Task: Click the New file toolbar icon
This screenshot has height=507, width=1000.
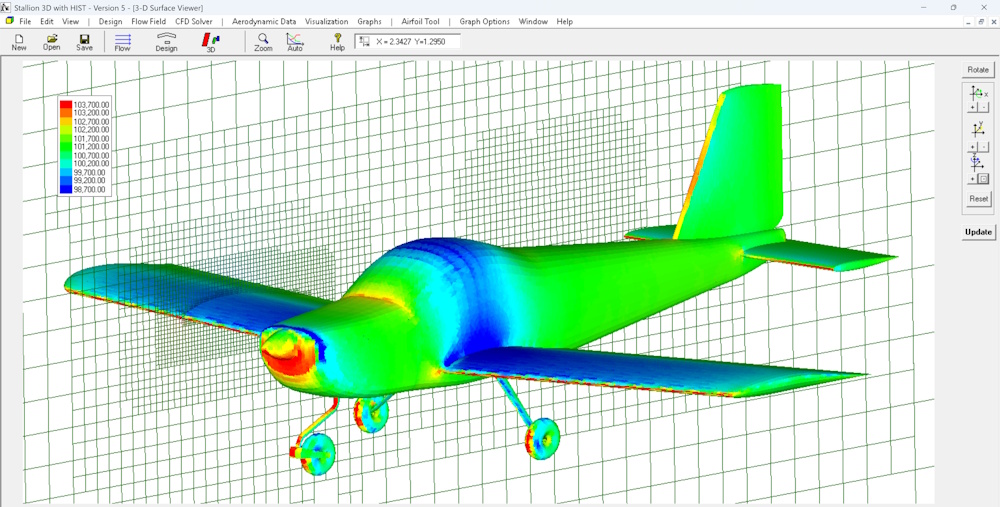Action: [x=19, y=42]
